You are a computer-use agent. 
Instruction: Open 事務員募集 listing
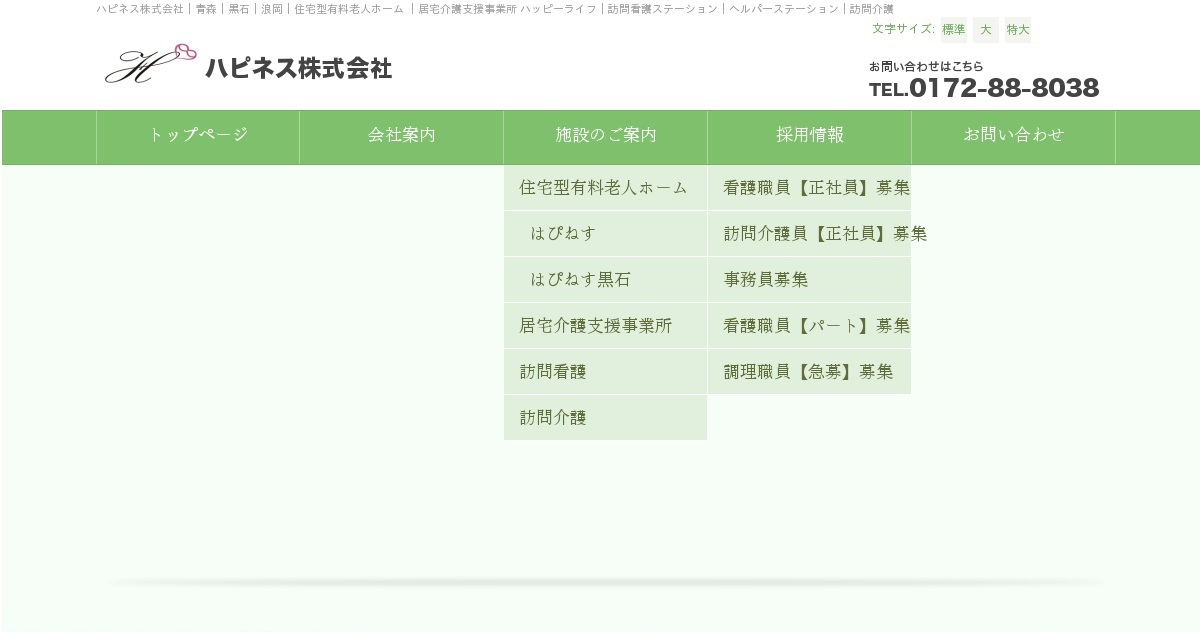pos(809,279)
